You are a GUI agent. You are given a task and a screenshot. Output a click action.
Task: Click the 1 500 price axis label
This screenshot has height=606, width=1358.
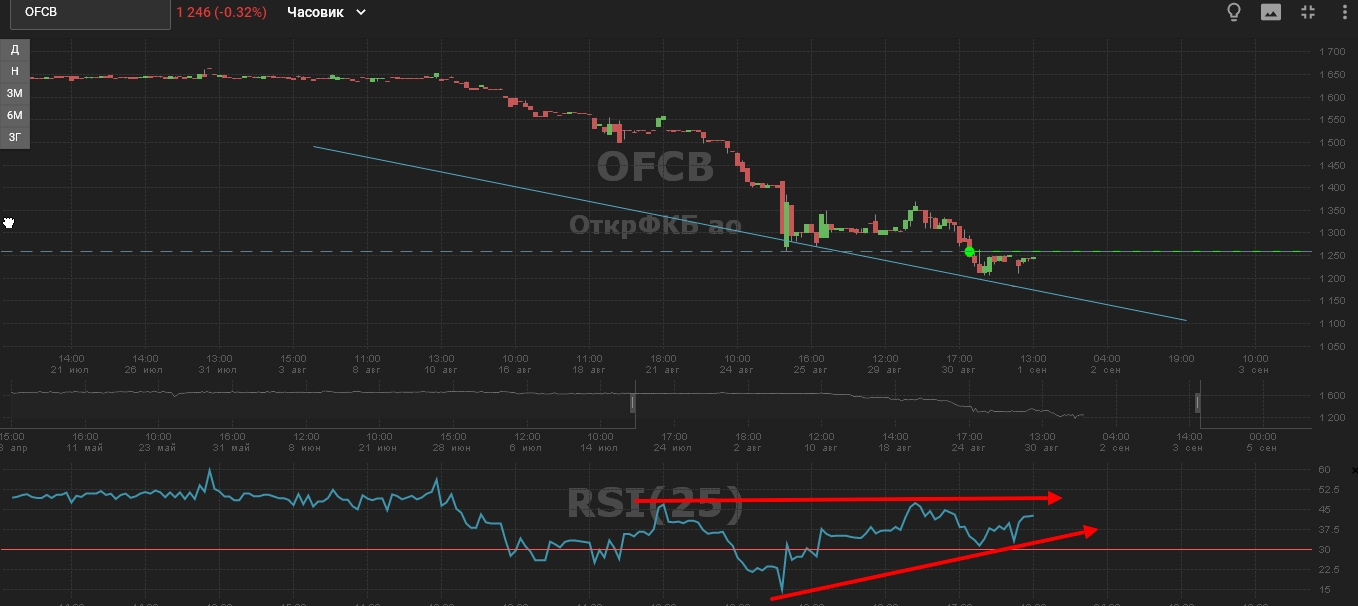pyautogui.click(x=1331, y=143)
